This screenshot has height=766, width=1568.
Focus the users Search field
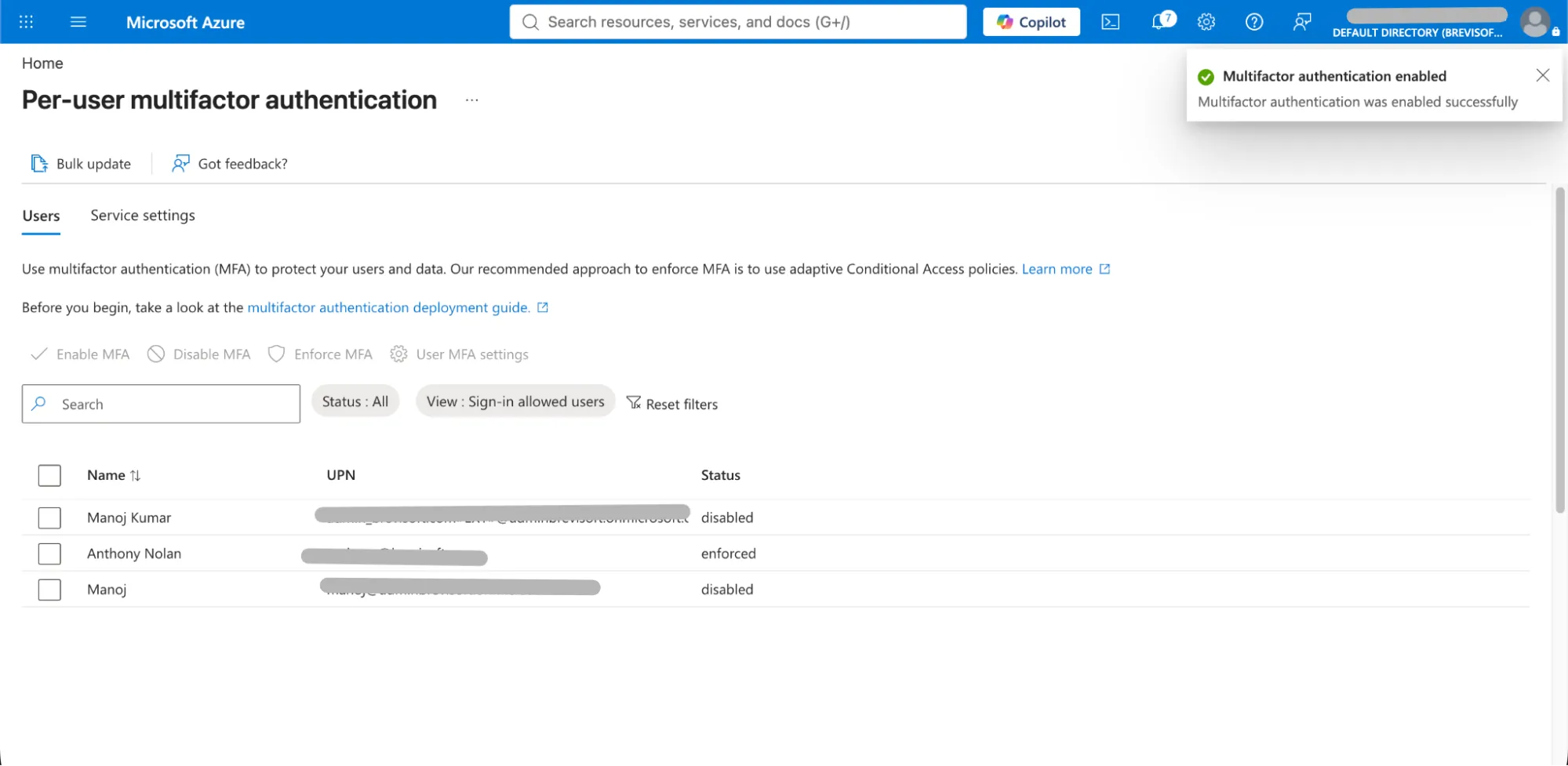click(161, 404)
